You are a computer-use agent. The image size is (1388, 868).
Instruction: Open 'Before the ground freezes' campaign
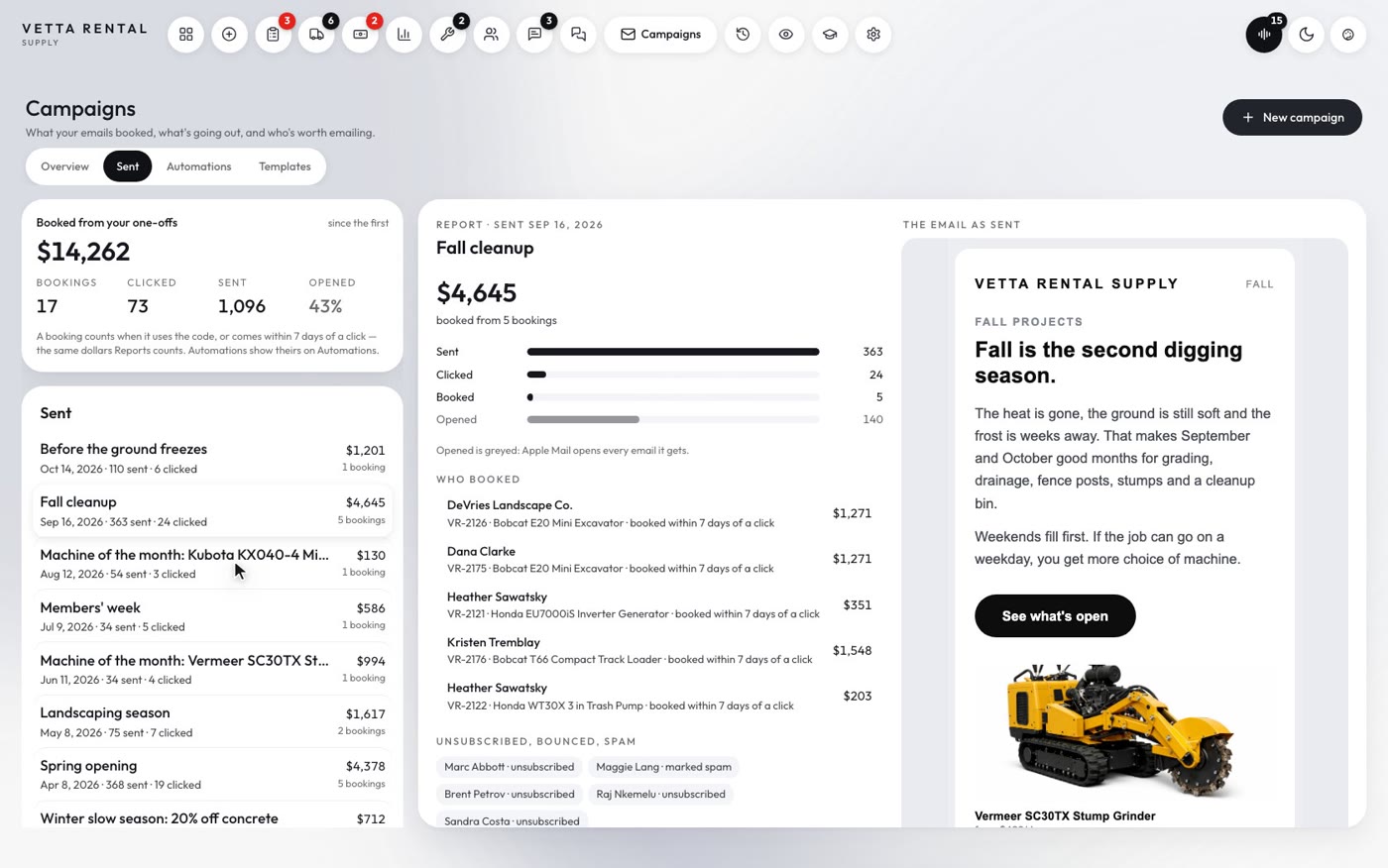pyautogui.click(x=212, y=458)
